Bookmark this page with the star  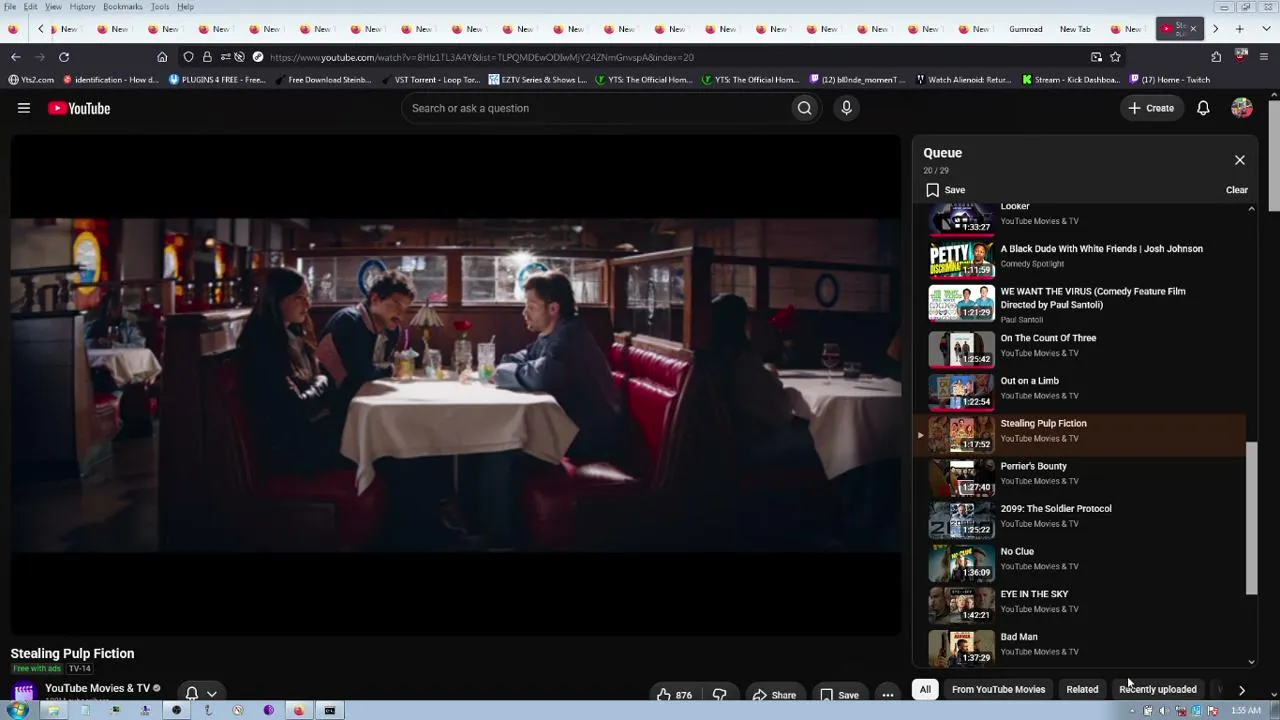pos(1116,57)
